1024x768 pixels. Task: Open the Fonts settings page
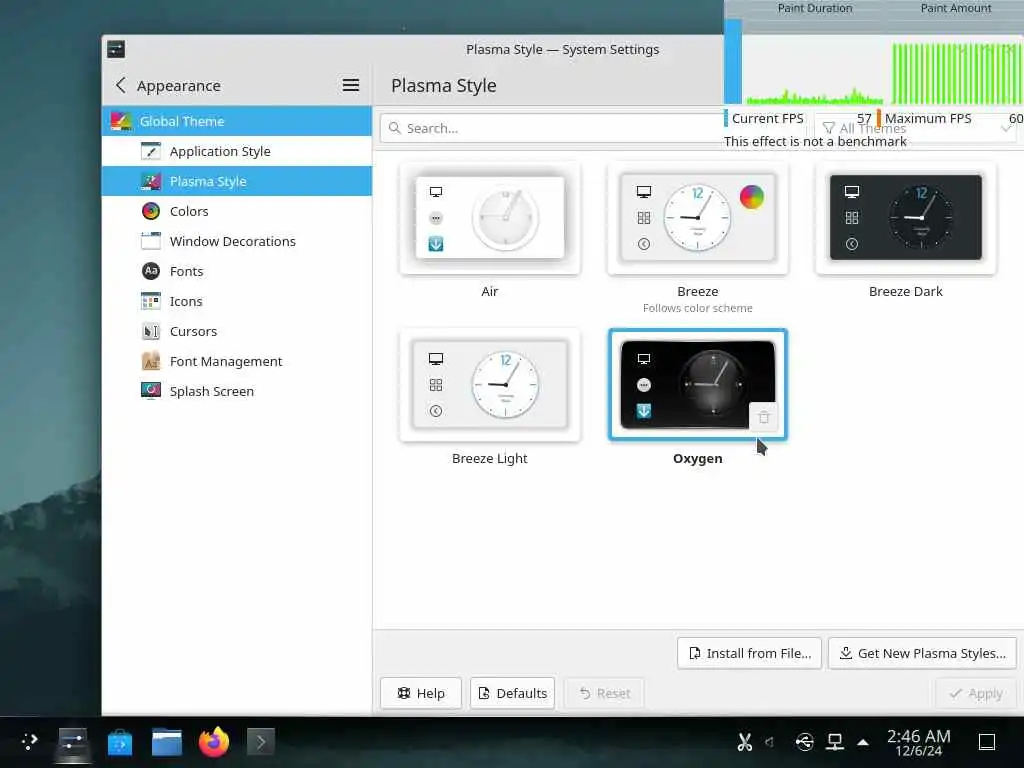coord(236,272)
